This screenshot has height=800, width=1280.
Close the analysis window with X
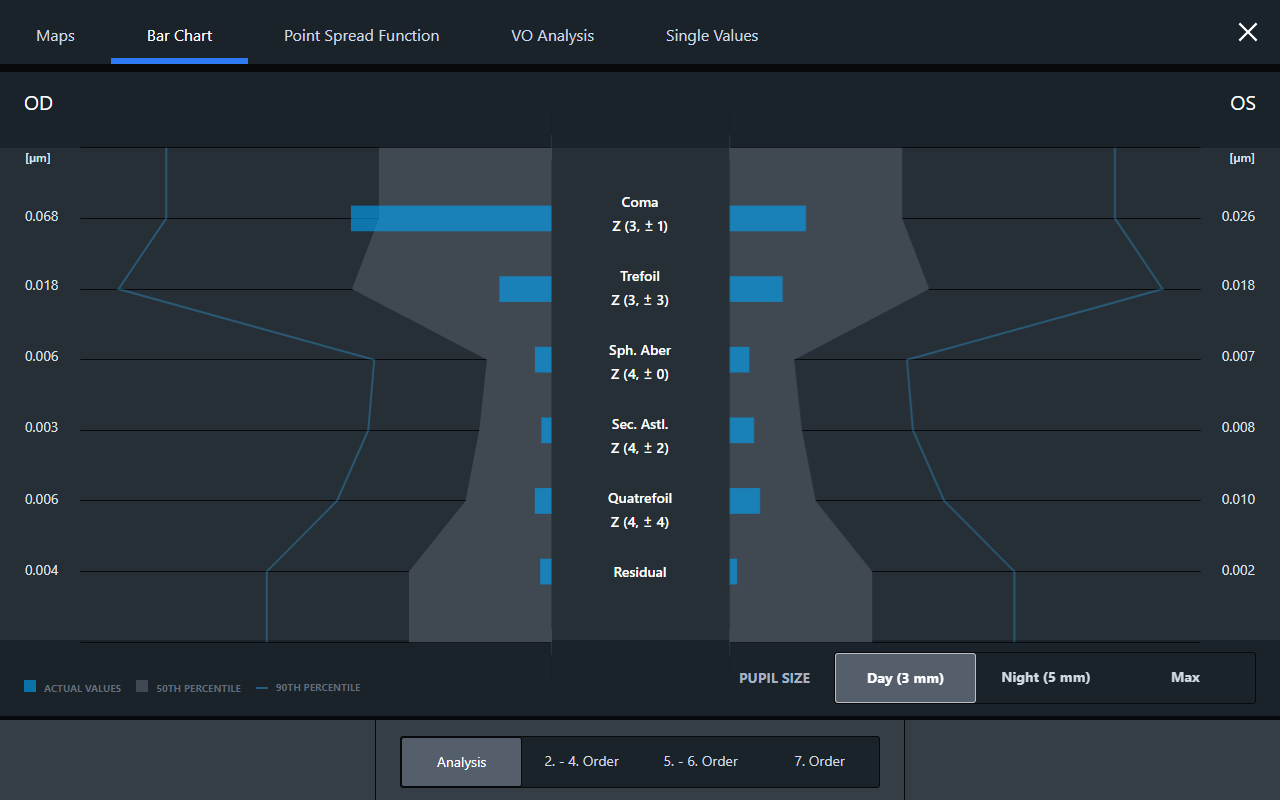pos(1247,33)
